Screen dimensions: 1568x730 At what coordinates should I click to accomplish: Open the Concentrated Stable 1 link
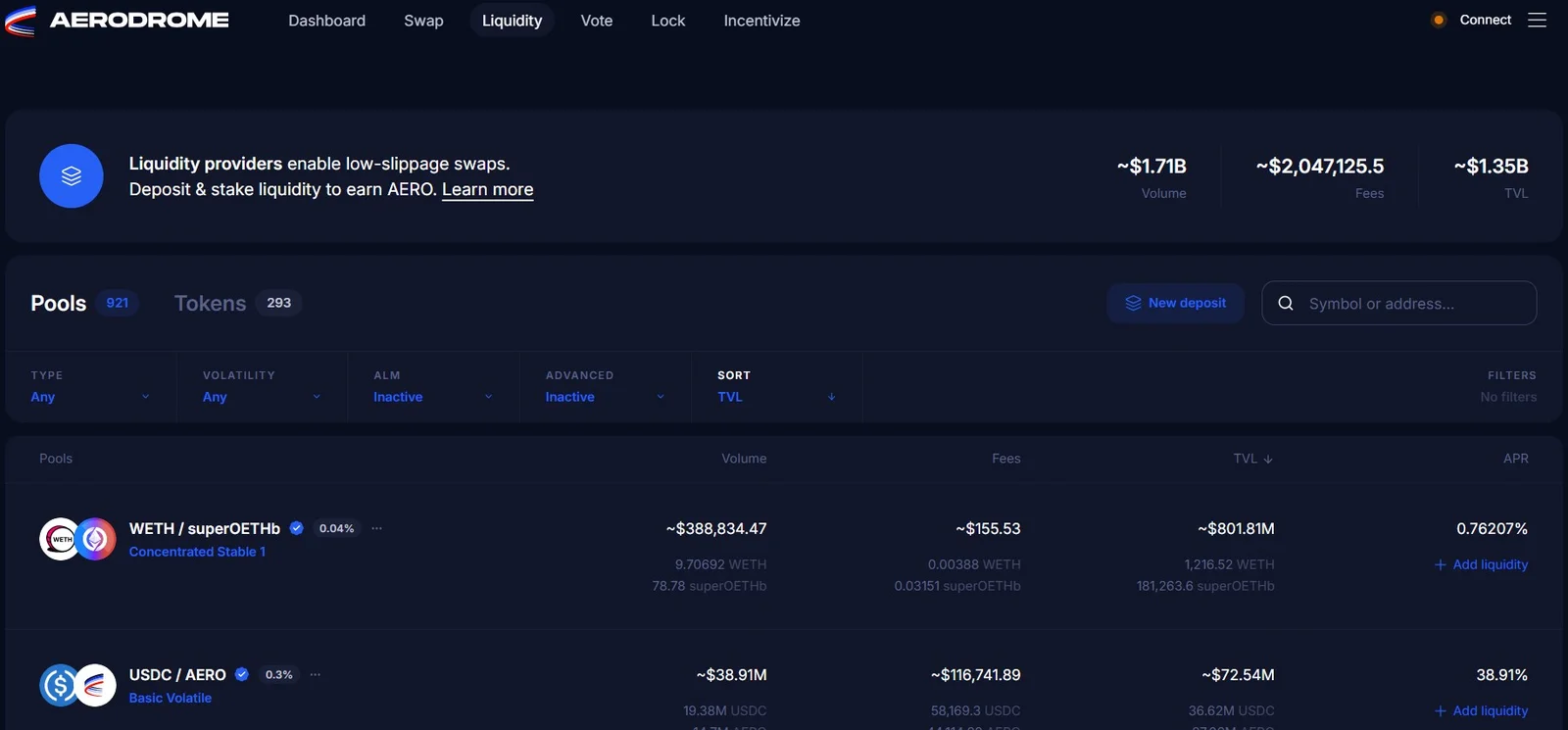(197, 552)
